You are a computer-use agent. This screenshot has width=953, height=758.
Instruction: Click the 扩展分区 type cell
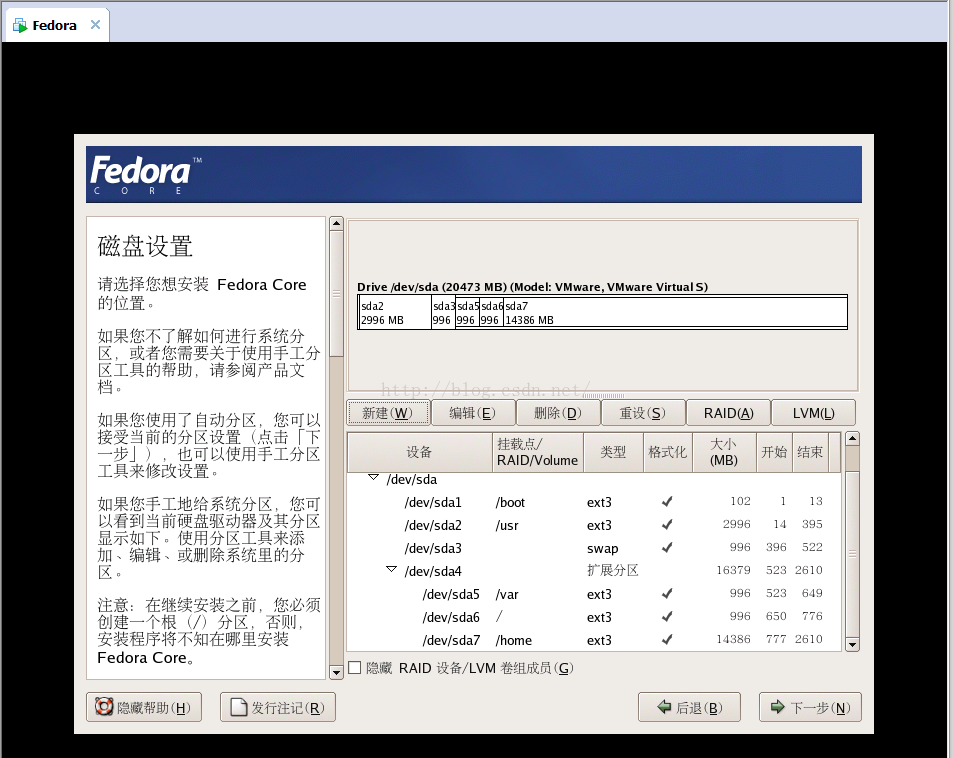(613, 570)
